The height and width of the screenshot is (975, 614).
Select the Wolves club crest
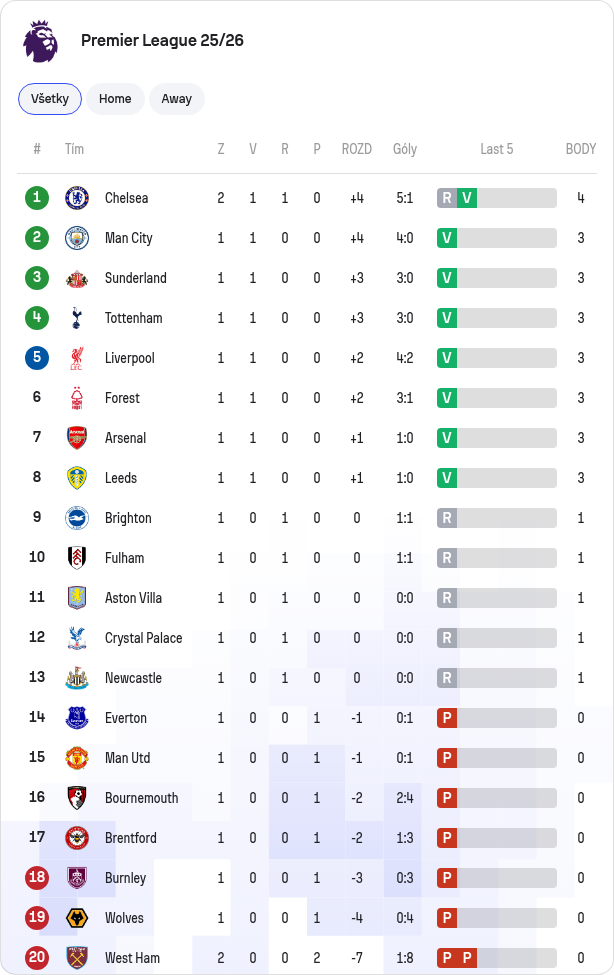[77, 918]
